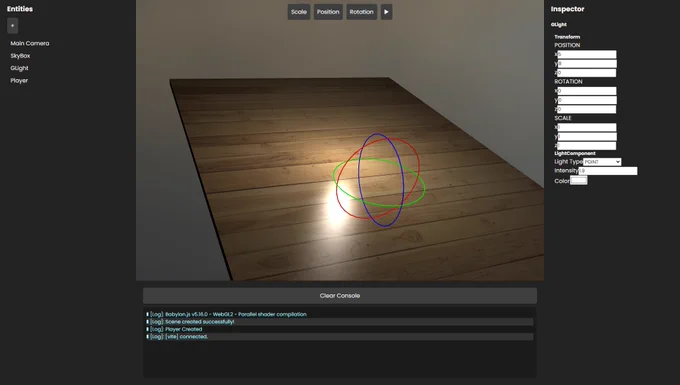Open the light Color swatch picker
The image size is (680, 385).
pyautogui.click(x=579, y=181)
